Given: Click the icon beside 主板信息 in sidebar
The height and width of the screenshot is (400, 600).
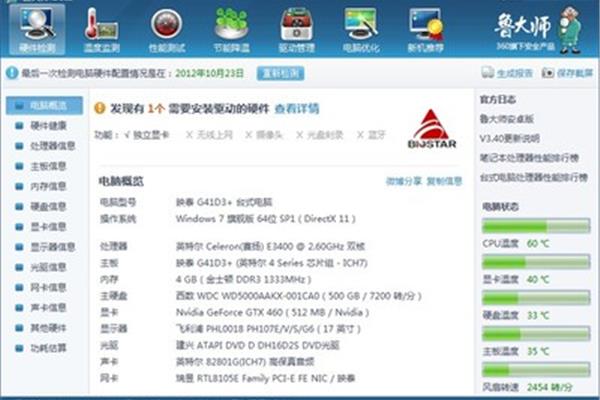Looking at the screenshot, I should pos(19,166).
